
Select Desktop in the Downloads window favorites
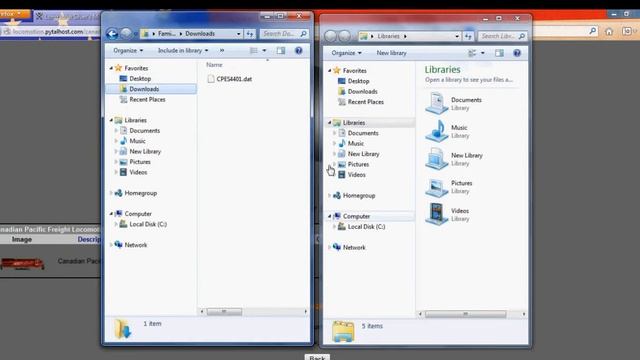(140, 78)
